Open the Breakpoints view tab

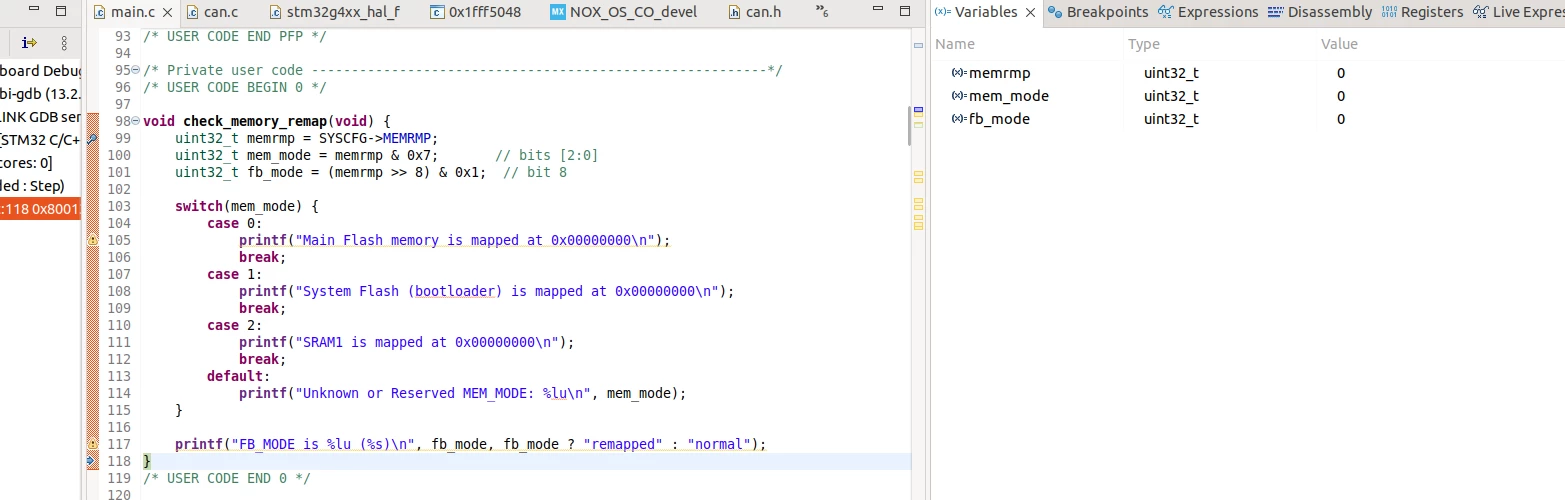pyautogui.click(x=1097, y=12)
